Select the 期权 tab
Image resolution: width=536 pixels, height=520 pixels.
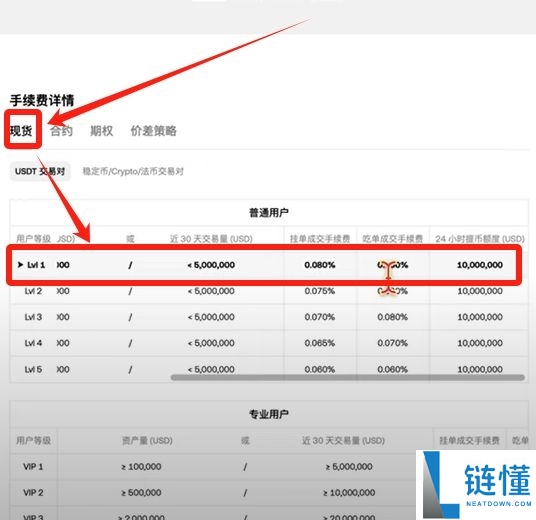tap(102, 131)
